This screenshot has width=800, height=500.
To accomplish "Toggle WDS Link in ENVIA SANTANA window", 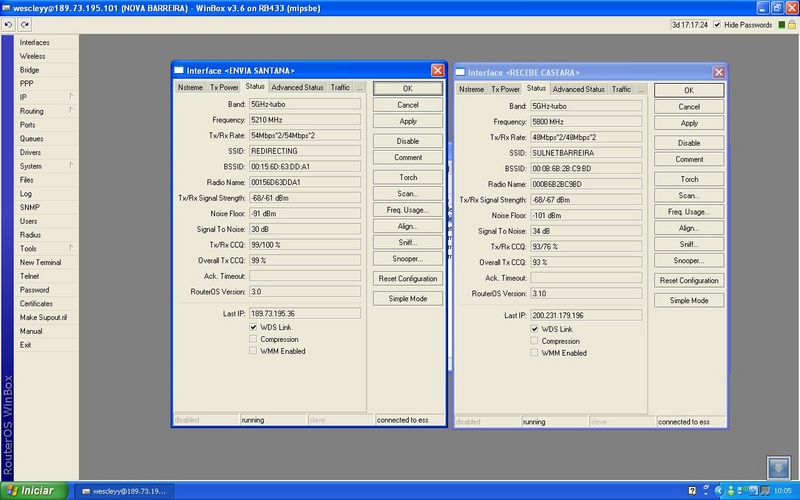I will tap(253, 327).
